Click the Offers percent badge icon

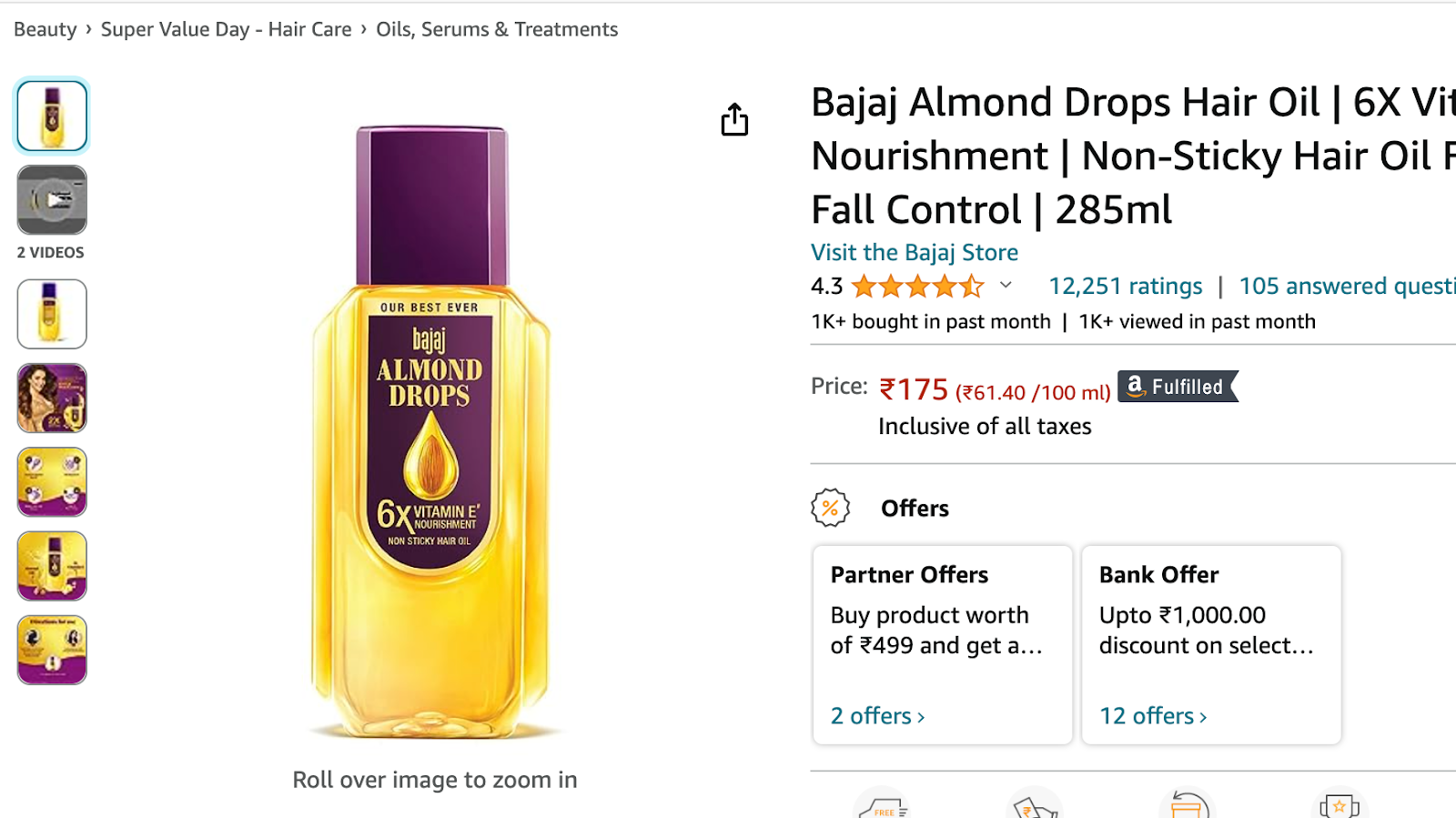(830, 508)
